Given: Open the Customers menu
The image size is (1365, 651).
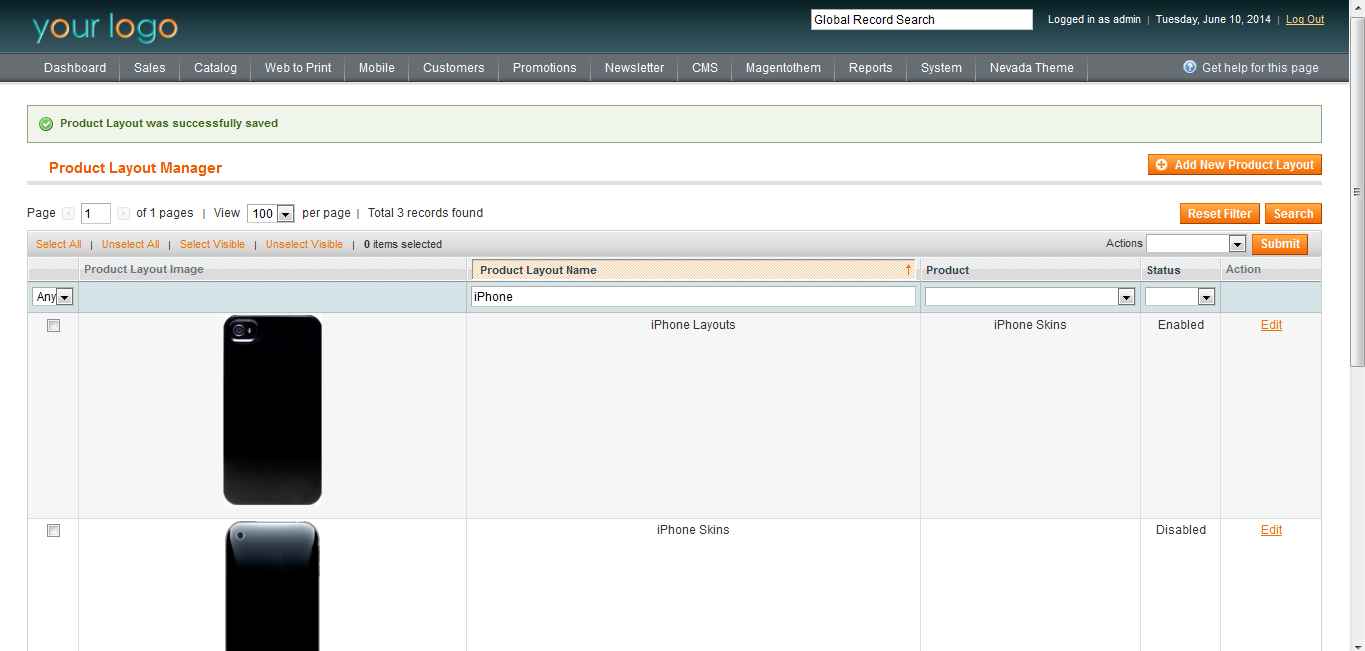Looking at the screenshot, I should (454, 68).
